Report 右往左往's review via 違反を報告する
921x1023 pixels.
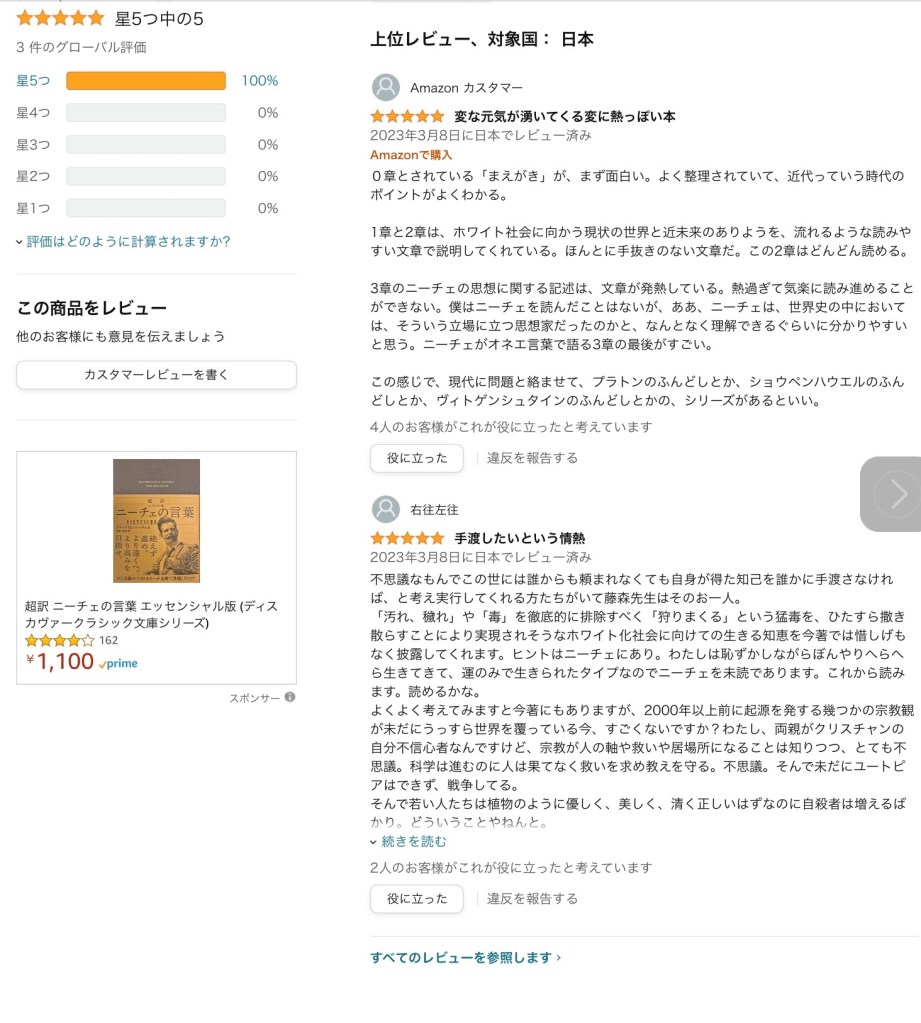(x=532, y=899)
